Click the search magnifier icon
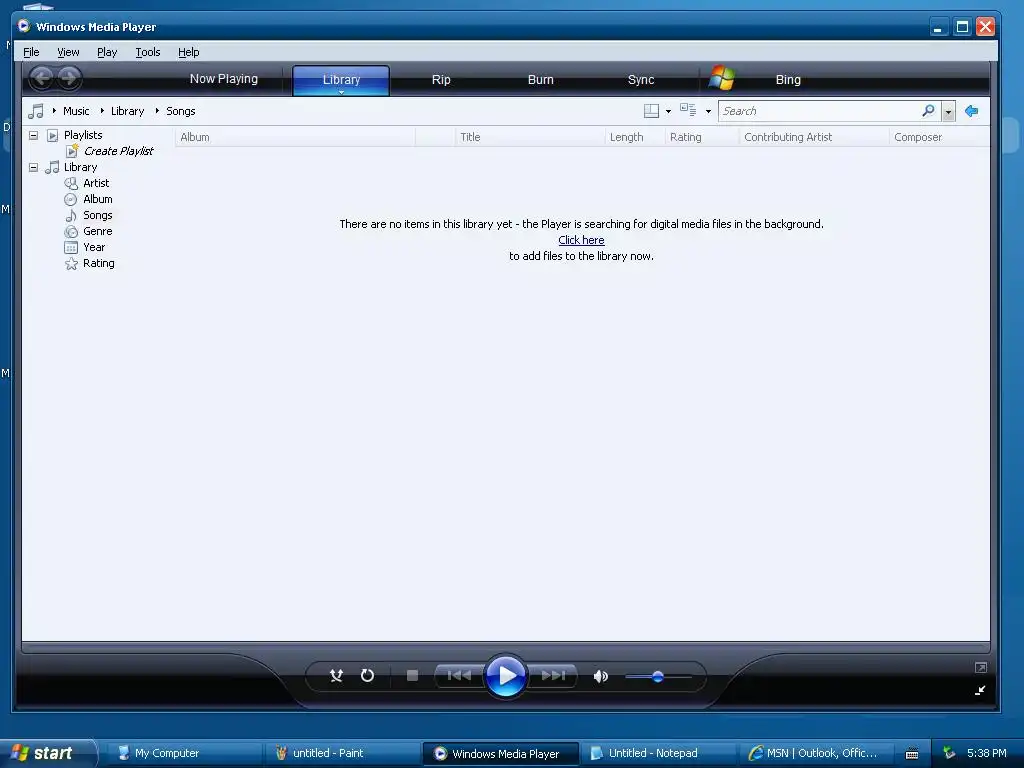 [x=928, y=111]
